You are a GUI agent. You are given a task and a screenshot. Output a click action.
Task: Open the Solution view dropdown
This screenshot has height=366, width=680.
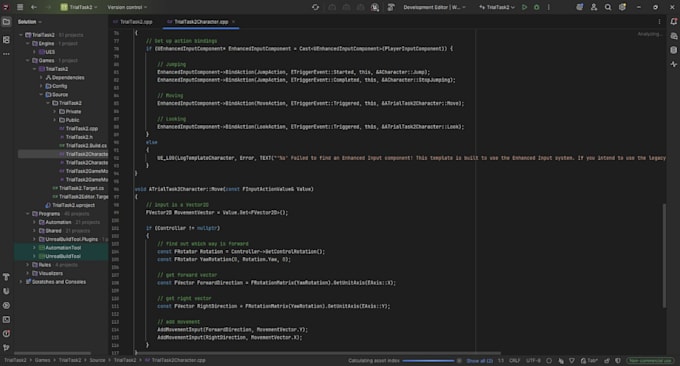tap(29, 22)
